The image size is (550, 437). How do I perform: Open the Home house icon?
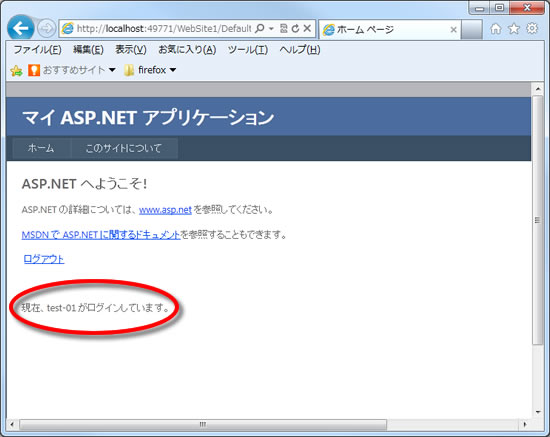[x=496, y=29]
